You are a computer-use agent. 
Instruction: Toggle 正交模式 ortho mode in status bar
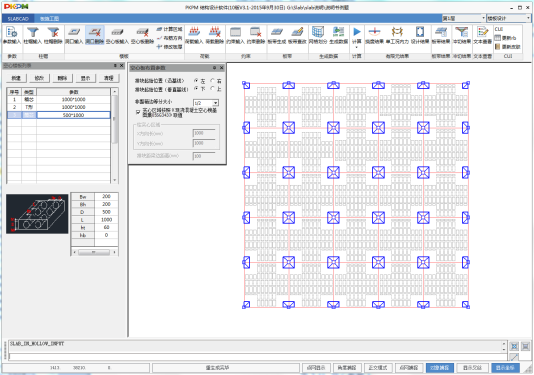click(377, 368)
